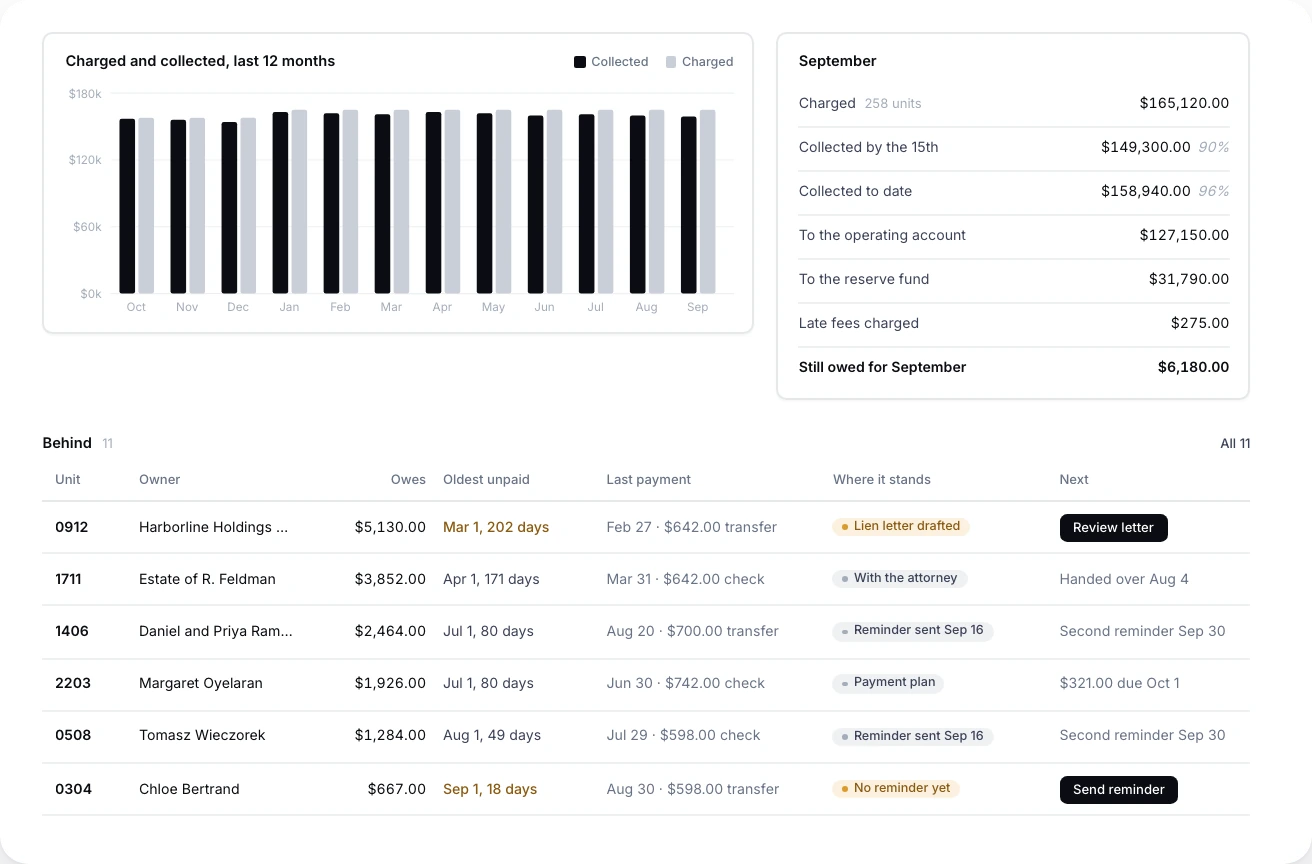Click the $5,130.00 owed amount
Image resolution: width=1312 pixels, height=864 pixels.
(390, 527)
